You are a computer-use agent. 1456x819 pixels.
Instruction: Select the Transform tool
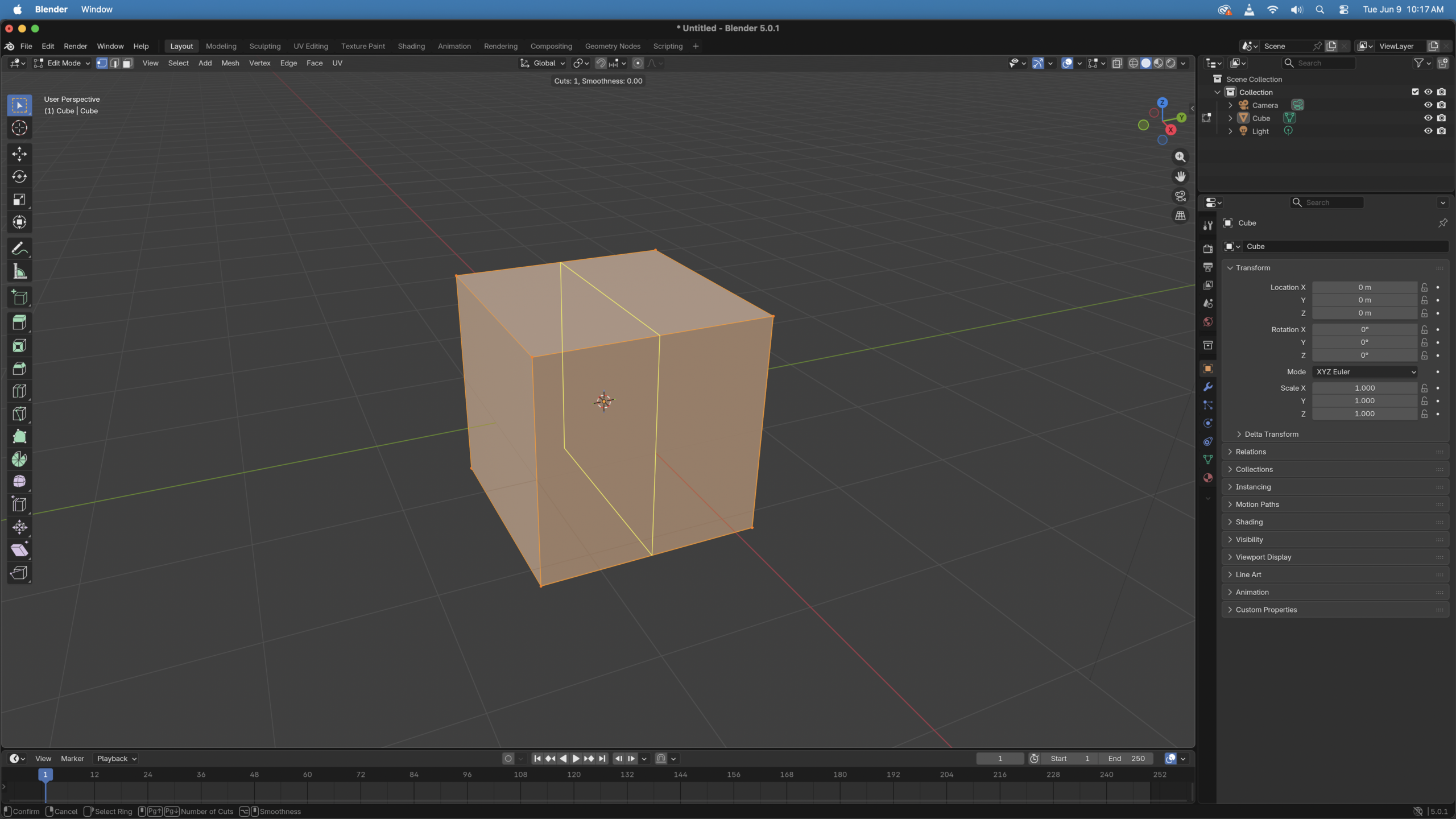tap(19, 222)
